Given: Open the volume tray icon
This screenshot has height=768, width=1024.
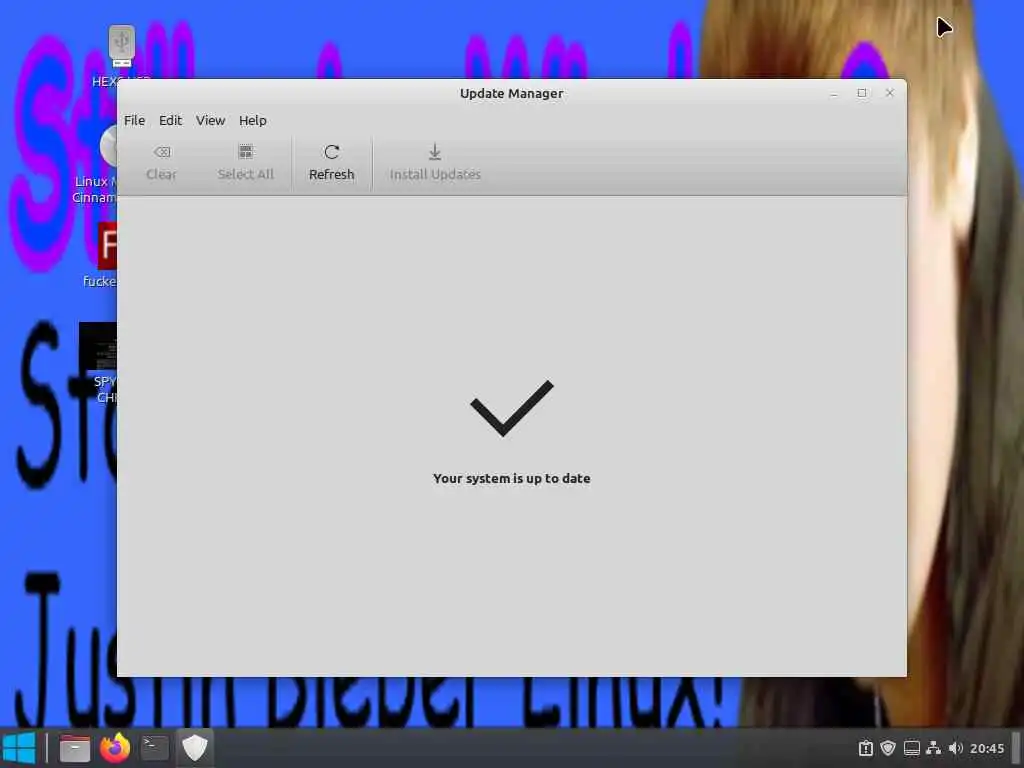Looking at the screenshot, I should 955,748.
